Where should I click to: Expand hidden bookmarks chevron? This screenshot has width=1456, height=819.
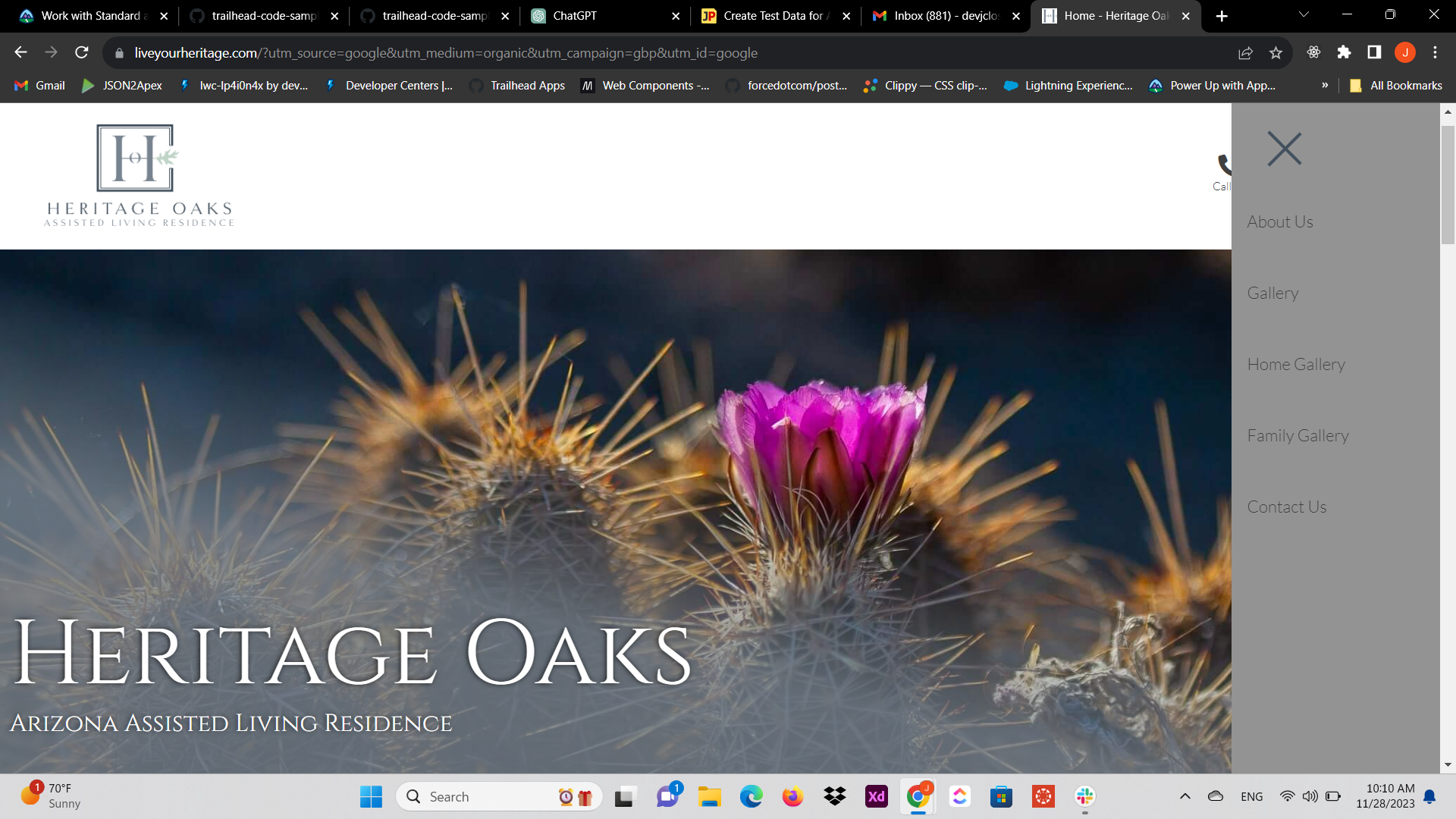(x=1325, y=86)
